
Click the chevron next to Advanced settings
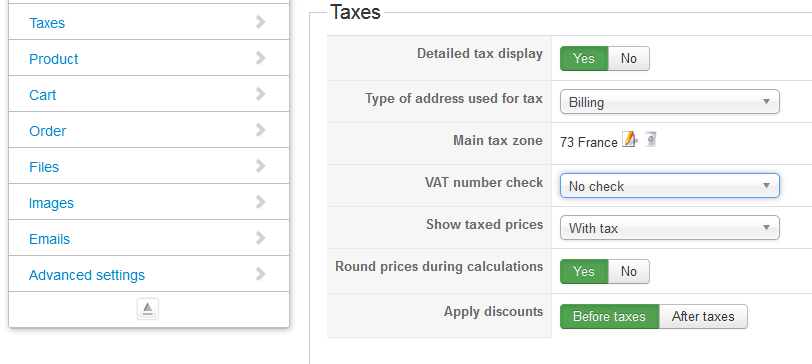click(260, 273)
